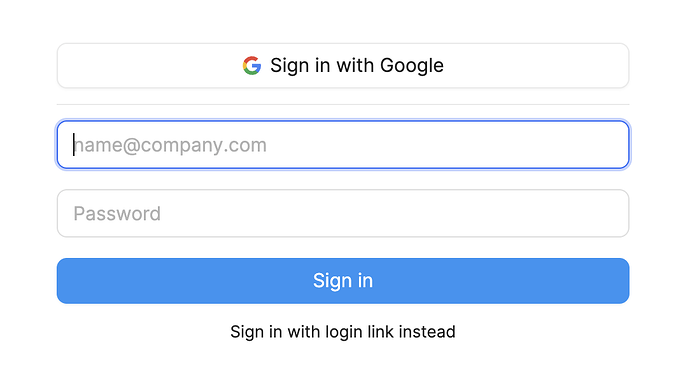Choose Google as sign-in method
This screenshot has width=690, height=376.
343,66
